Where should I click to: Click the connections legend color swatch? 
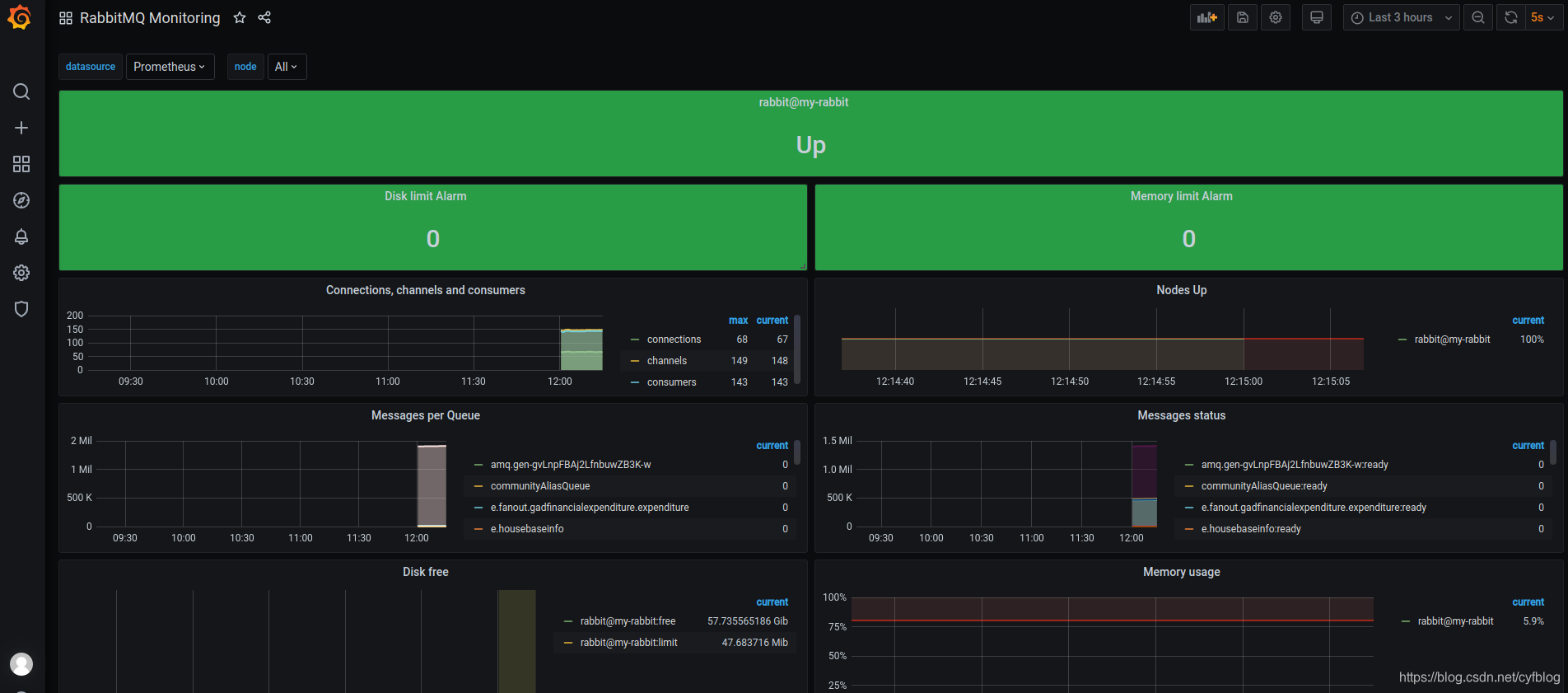coord(635,339)
